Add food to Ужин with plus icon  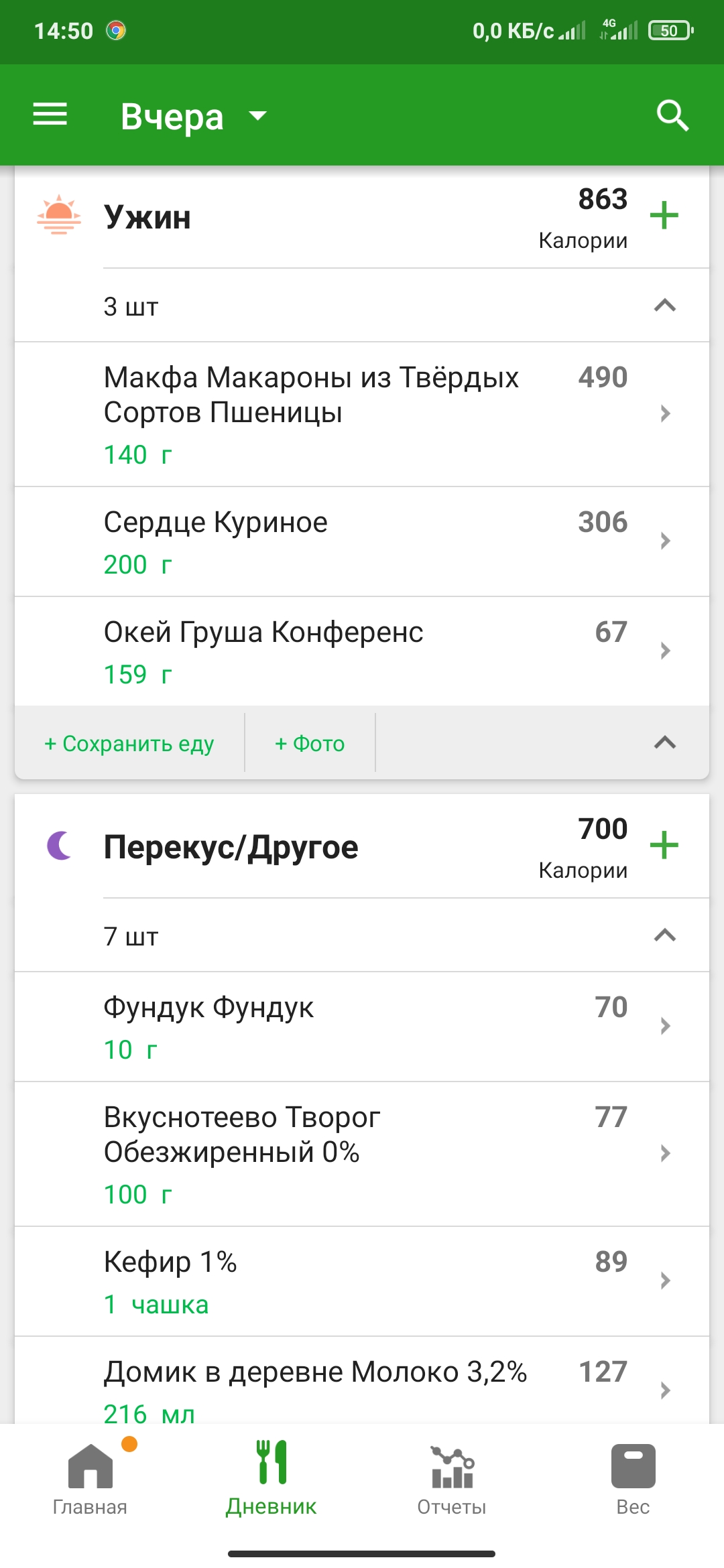click(x=664, y=216)
